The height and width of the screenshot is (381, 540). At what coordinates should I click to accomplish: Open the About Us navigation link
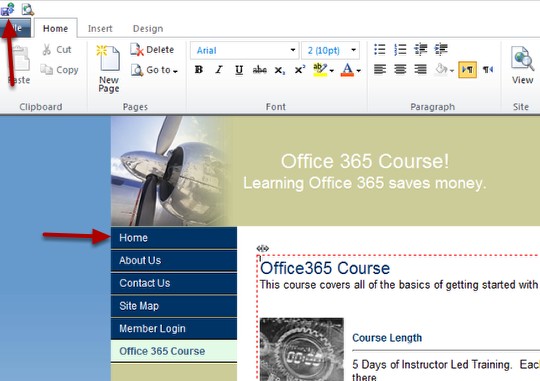point(174,260)
